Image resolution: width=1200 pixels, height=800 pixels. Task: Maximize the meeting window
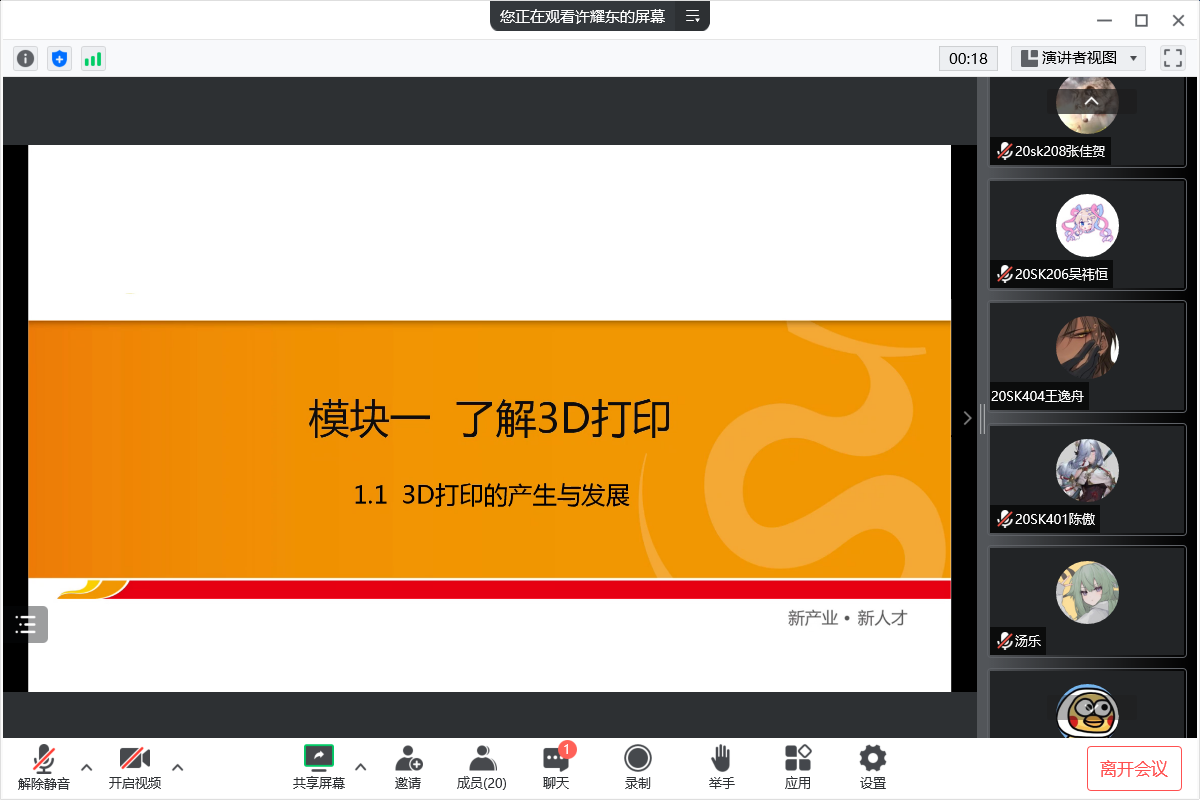pyautogui.click(x=1141, y=20)
